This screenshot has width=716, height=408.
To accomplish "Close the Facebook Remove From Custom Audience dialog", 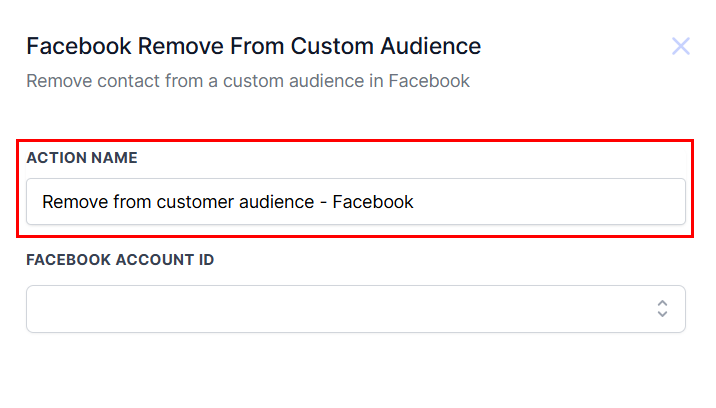I will click(681, 46).
